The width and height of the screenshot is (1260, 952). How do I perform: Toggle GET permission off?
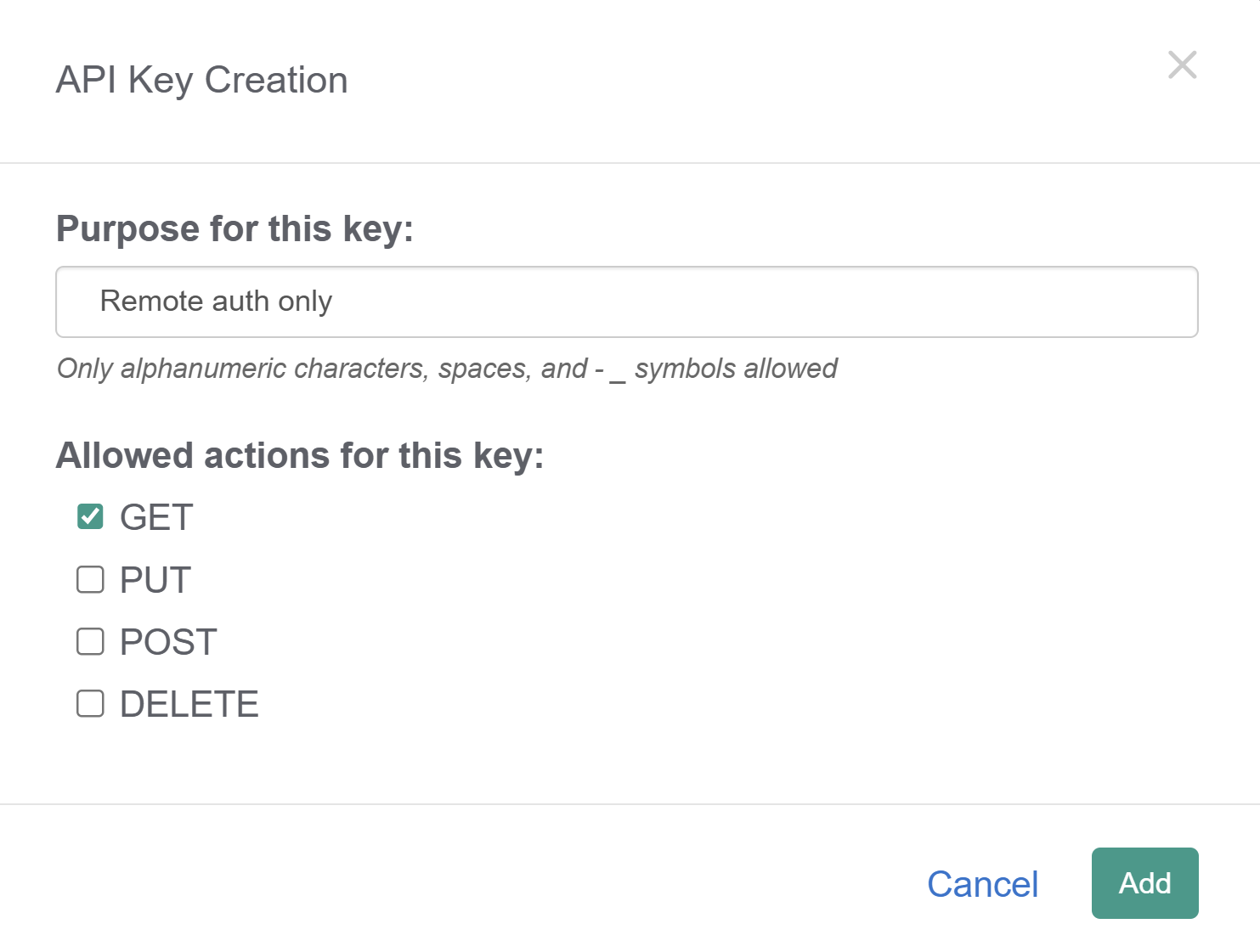click(x=89, y=516)
